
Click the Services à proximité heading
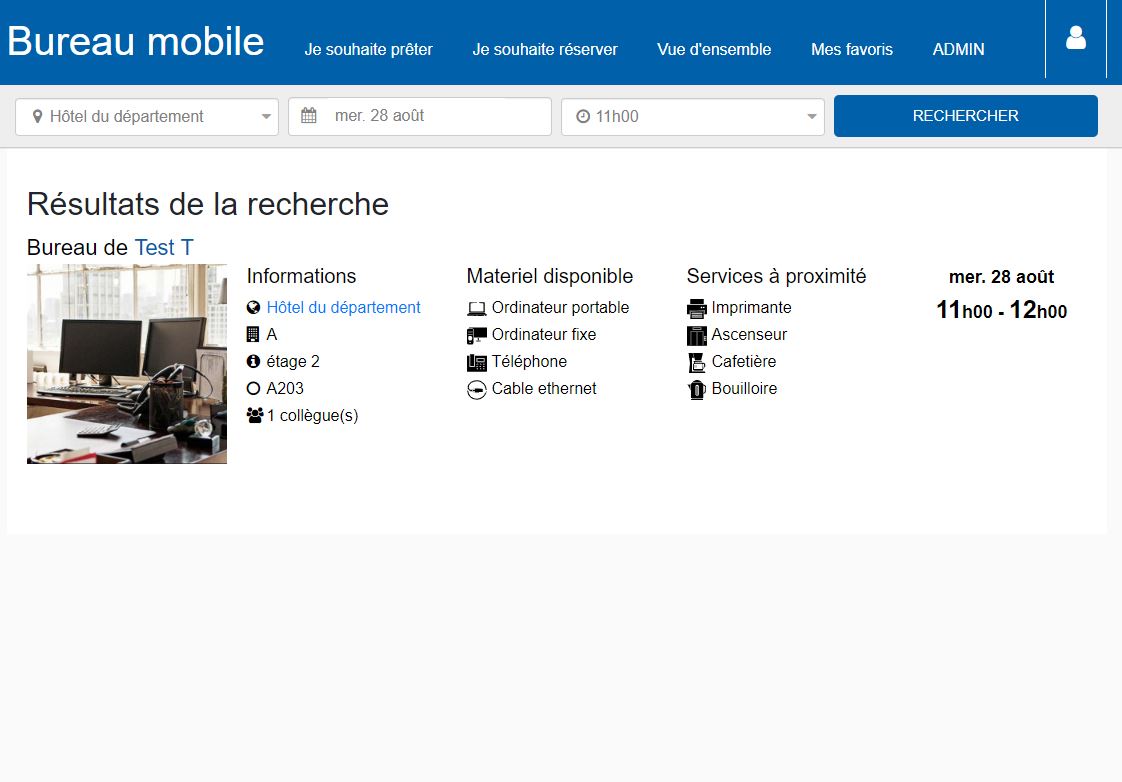[776, 276]
